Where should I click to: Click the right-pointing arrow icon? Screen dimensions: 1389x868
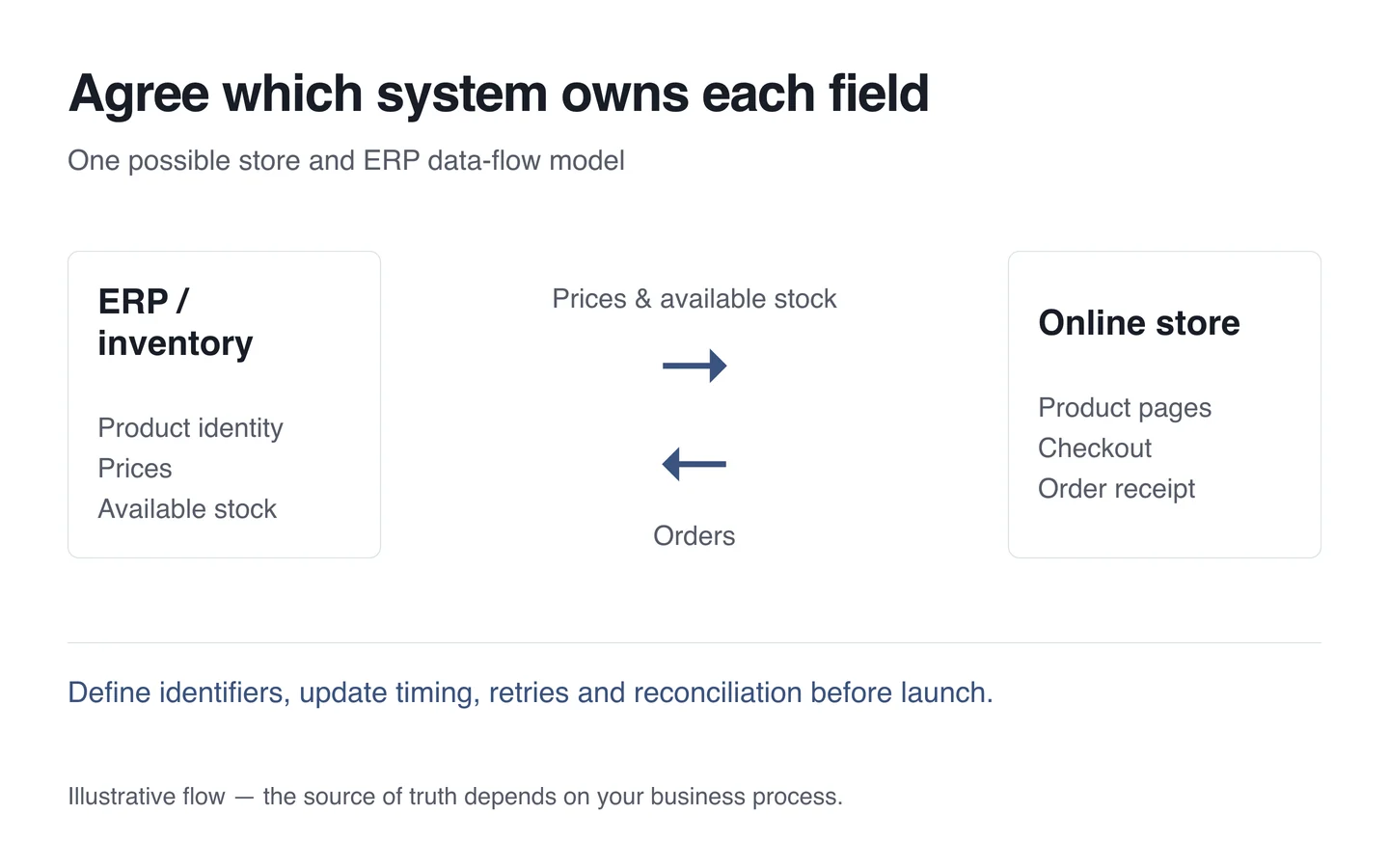pos(694,366)
